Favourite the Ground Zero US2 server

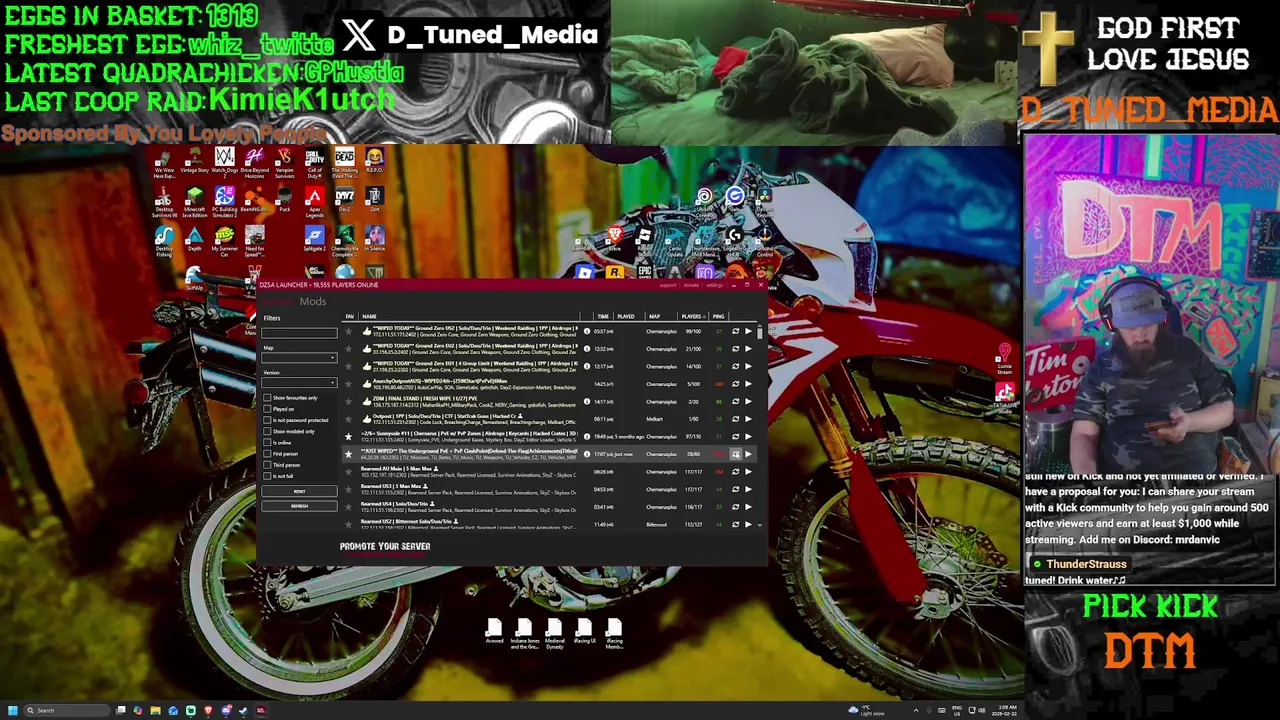point(349,331)
